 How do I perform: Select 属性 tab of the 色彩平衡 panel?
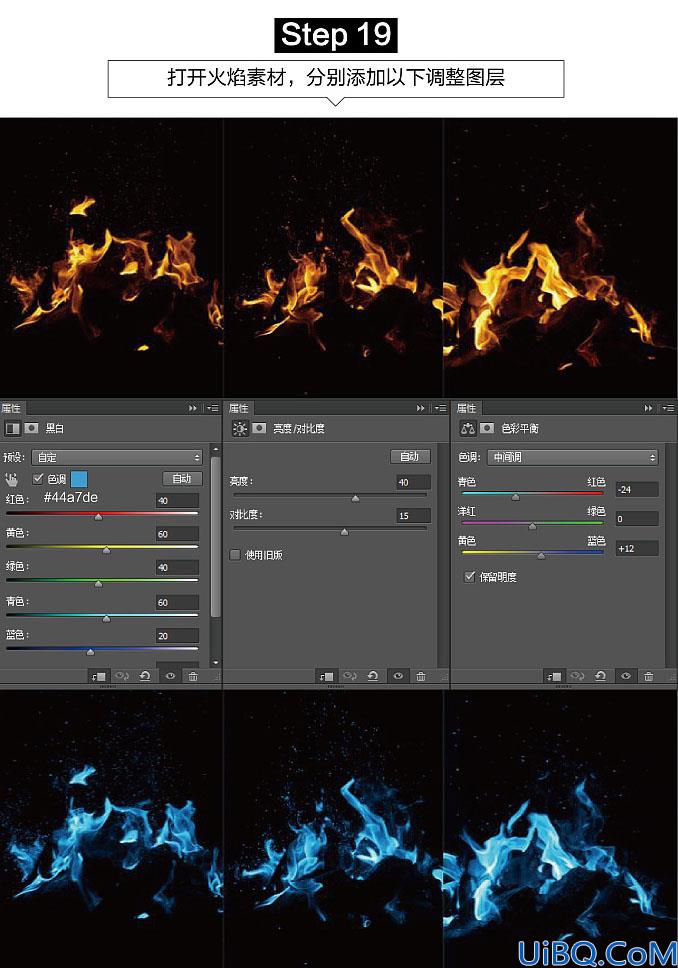(467, 408)
